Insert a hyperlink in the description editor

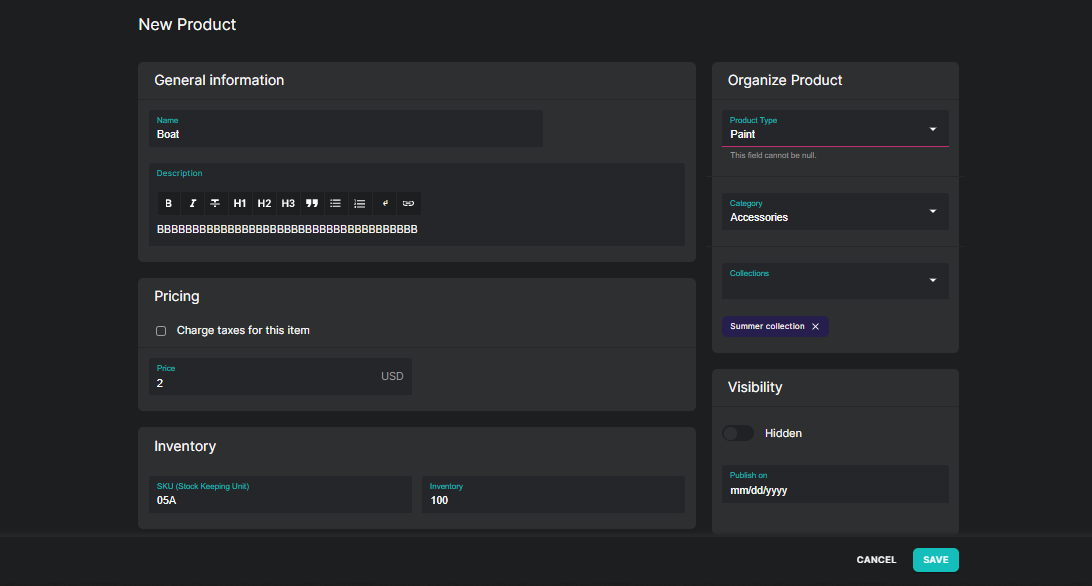tap(408, 203)
